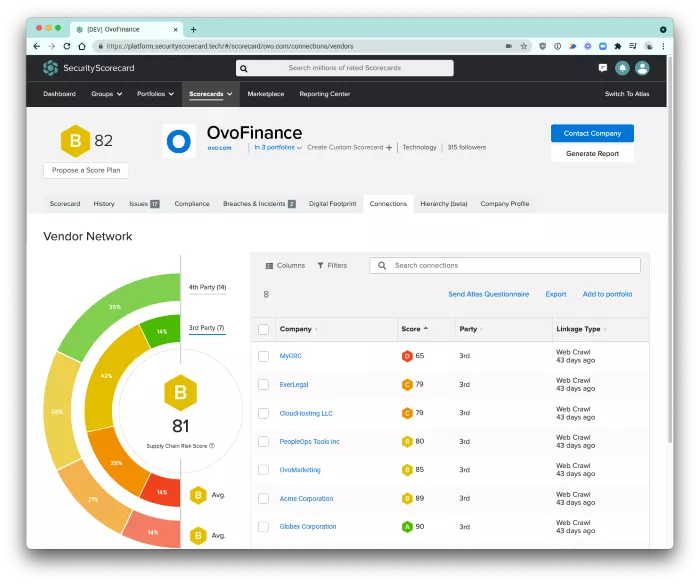700x584 pixels.
Task: Click the browser back arrow
Action: tap(37, 46)
